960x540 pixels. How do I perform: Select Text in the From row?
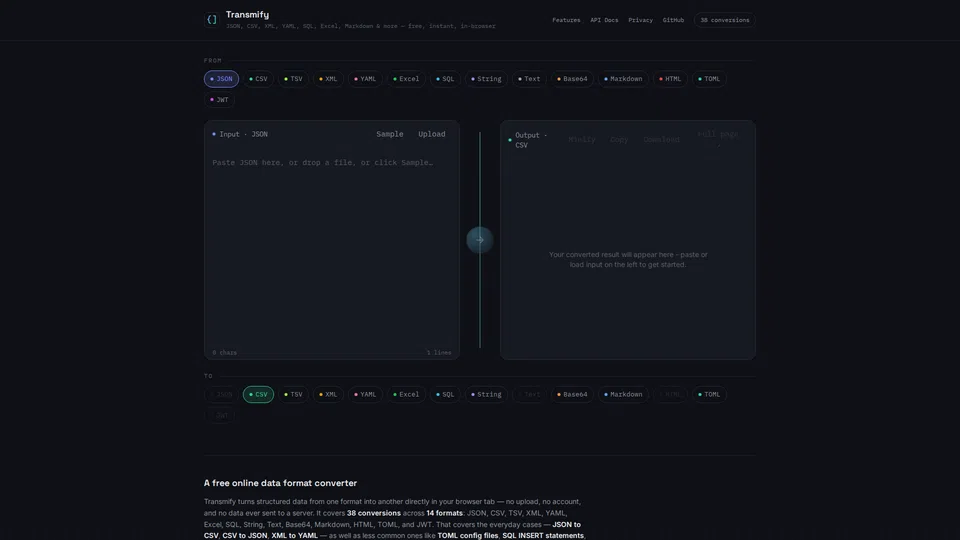(x=529, y=79)
